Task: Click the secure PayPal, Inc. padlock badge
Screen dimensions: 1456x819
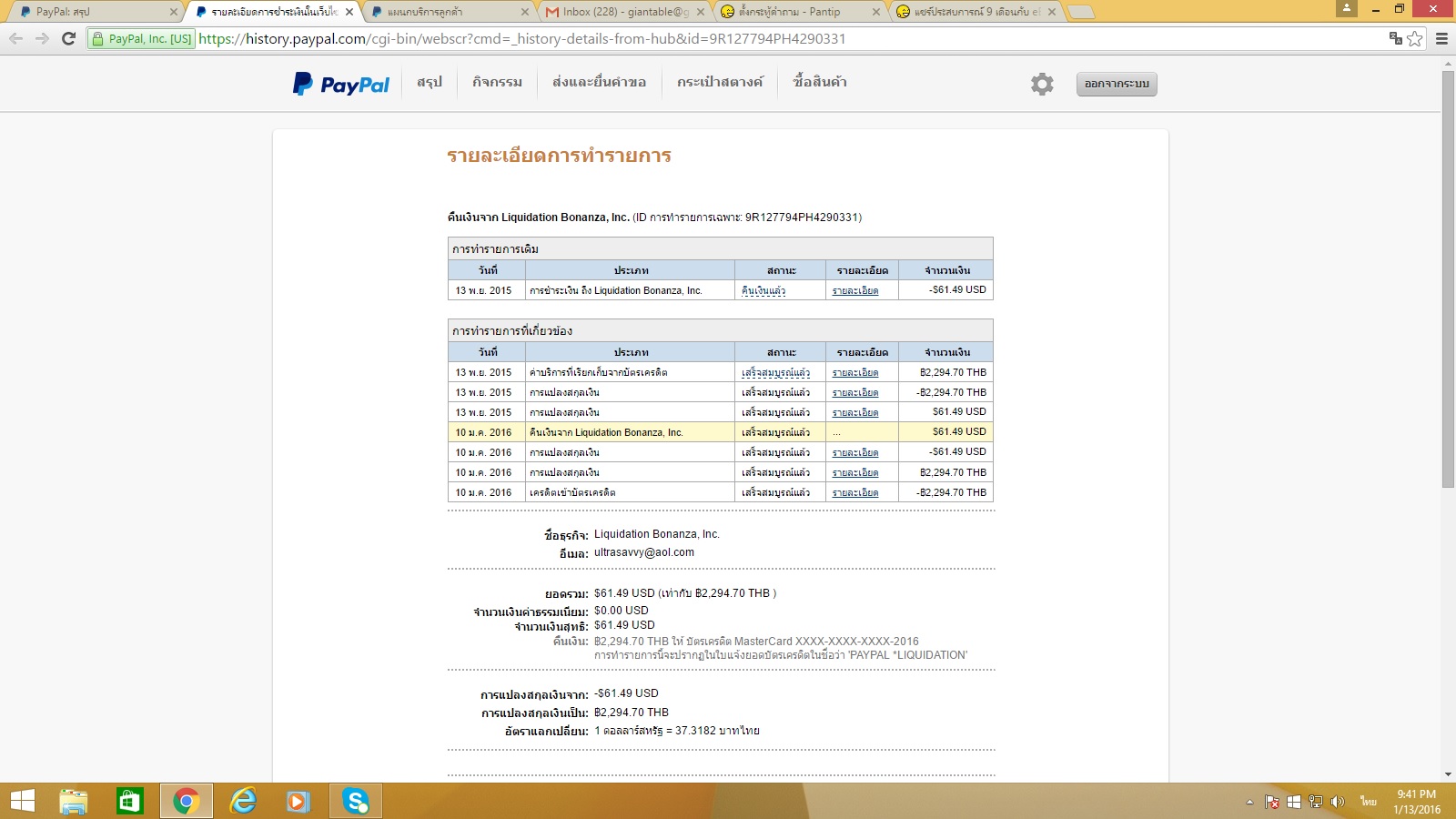Action: pyautogui.click(x=142, y=38)
